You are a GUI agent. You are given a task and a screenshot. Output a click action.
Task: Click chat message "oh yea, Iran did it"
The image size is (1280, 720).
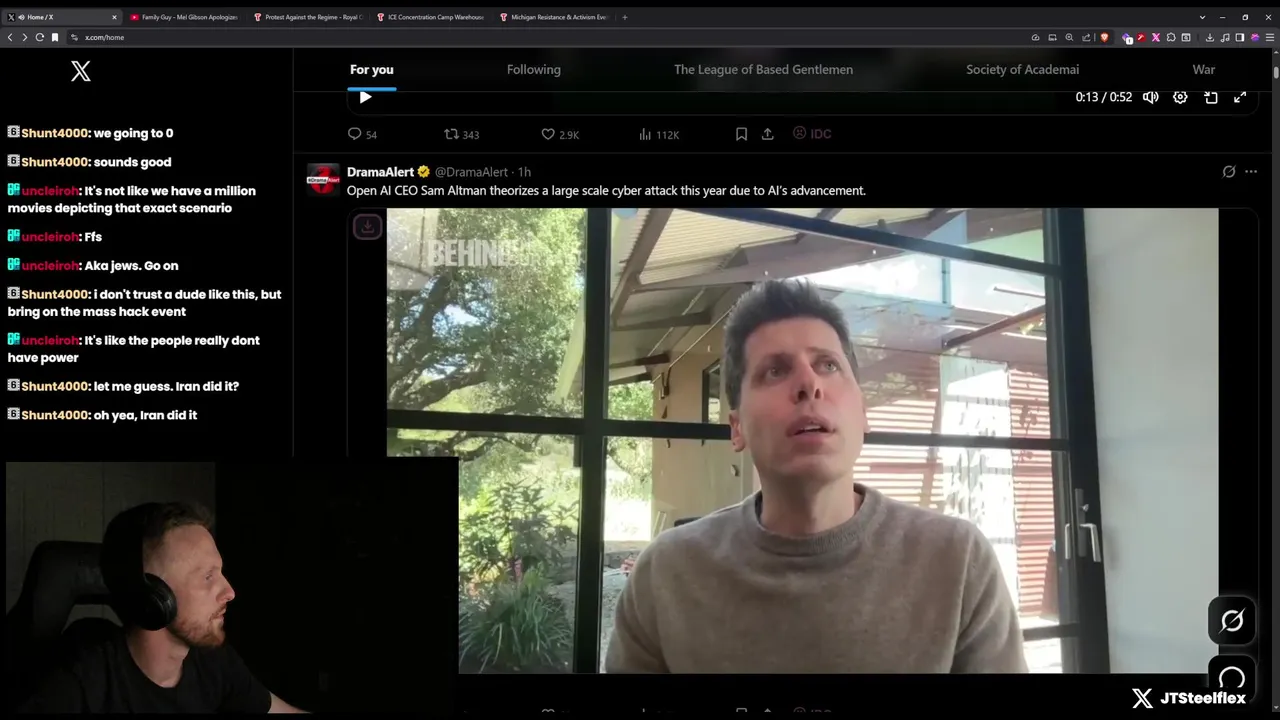pyautogui.click(x=145, y=415)
